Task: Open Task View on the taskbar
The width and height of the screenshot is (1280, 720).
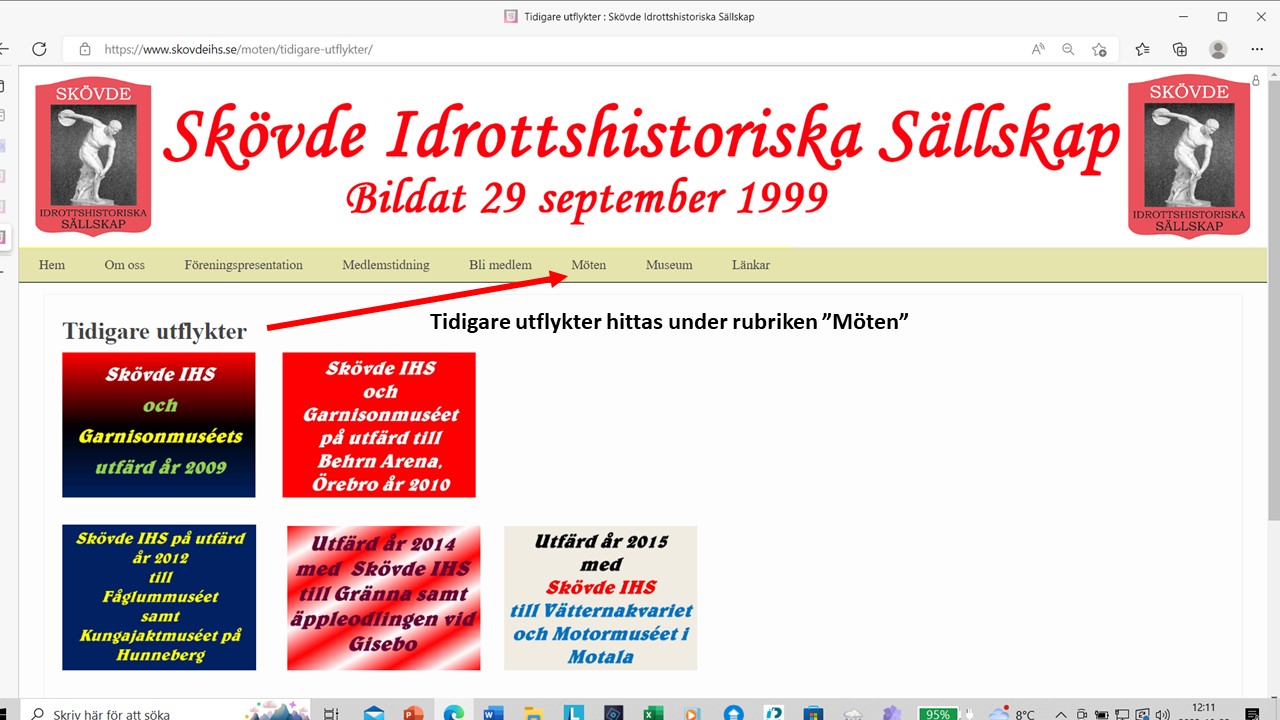Action: click(332, 713)
